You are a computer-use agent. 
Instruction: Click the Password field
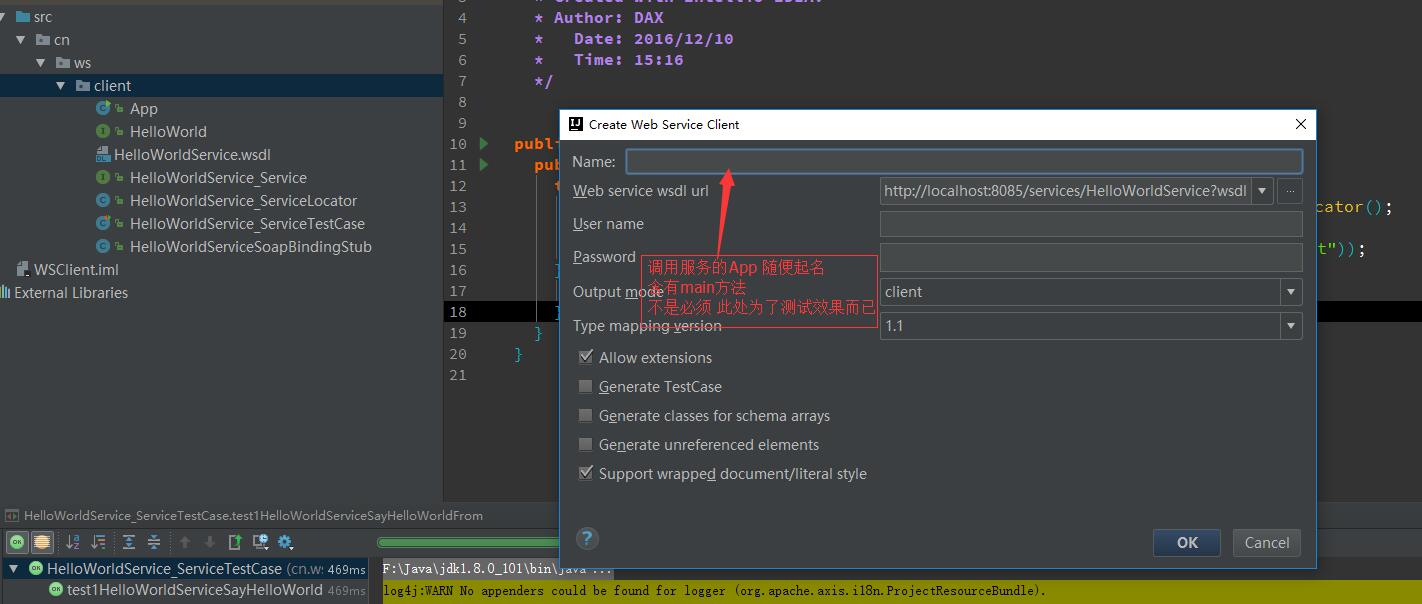point(1091,257)
